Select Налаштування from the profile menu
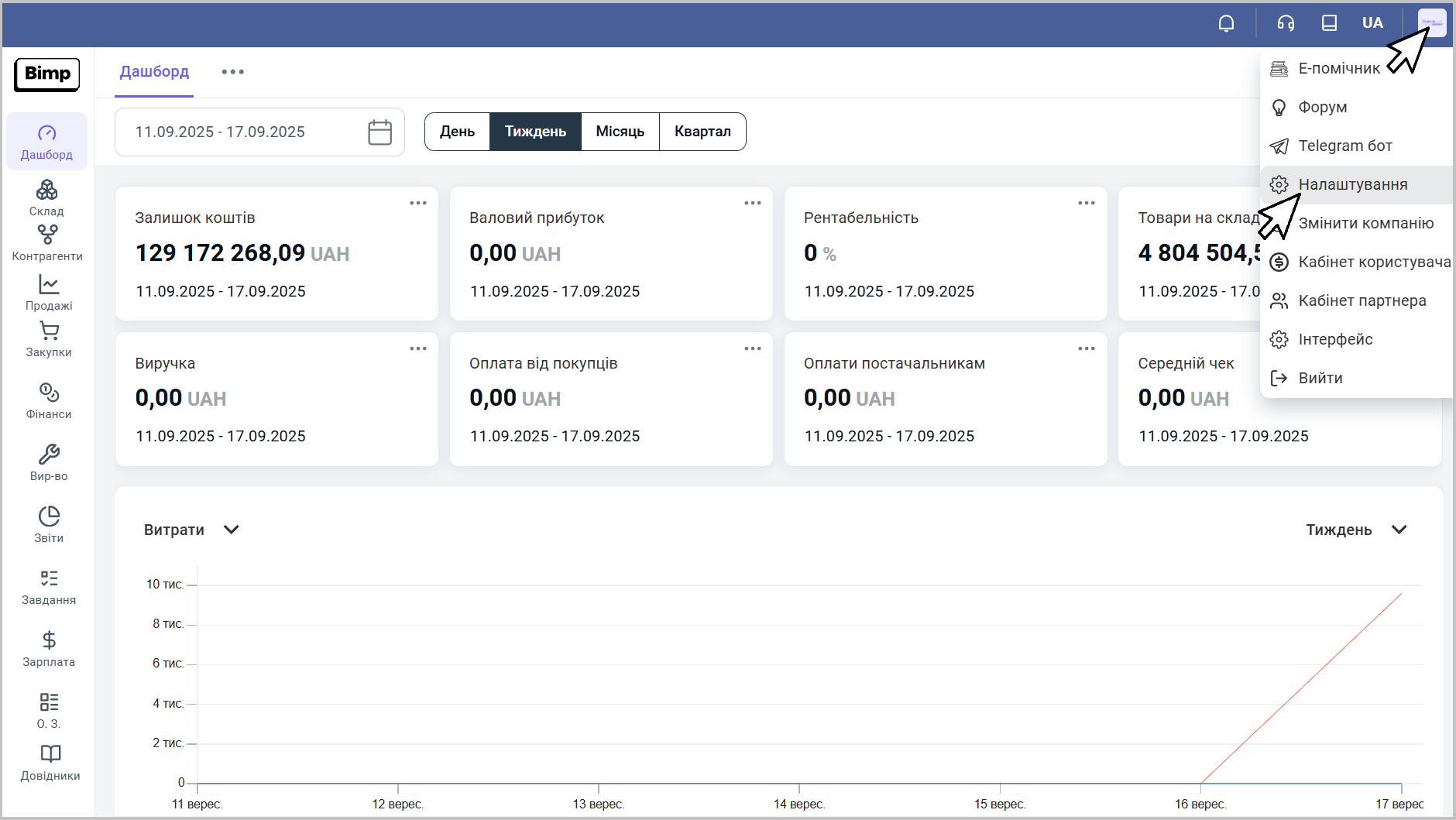Screen dimensions: 1456x820 pos(1352,184)
